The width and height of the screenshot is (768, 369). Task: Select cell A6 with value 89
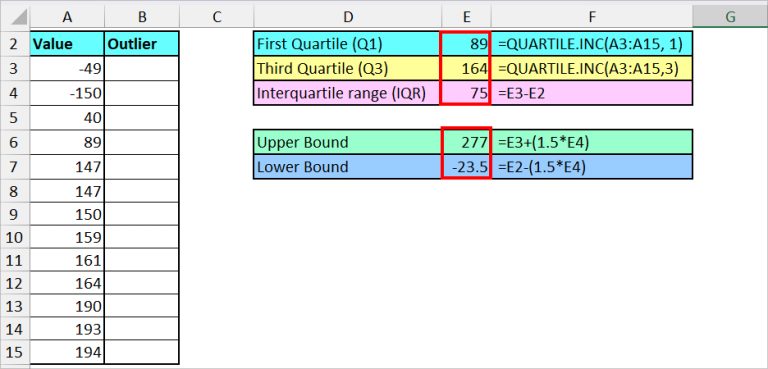coord(67,142)
